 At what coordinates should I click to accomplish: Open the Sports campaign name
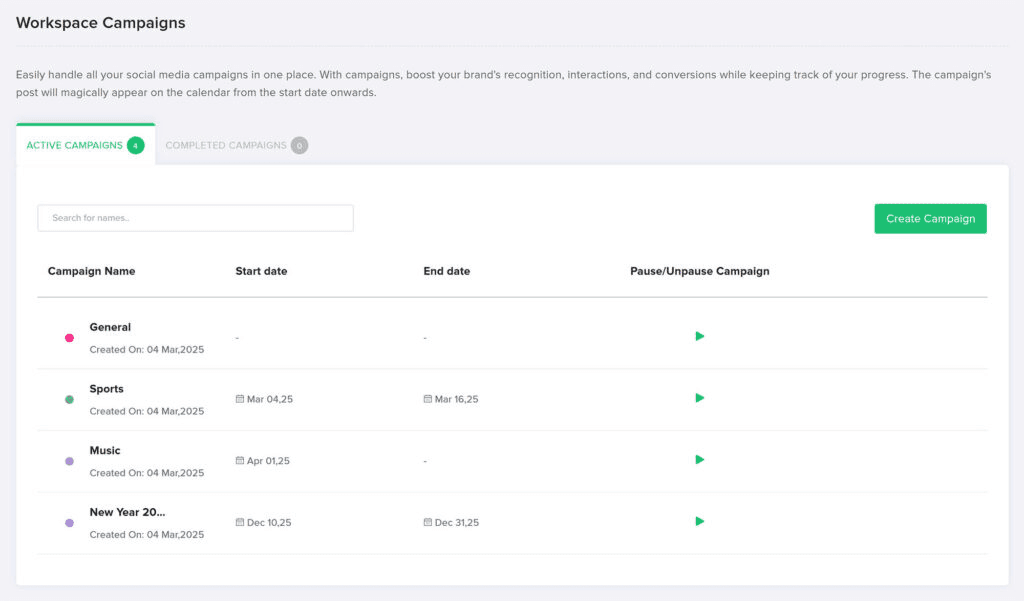(106, 389)
